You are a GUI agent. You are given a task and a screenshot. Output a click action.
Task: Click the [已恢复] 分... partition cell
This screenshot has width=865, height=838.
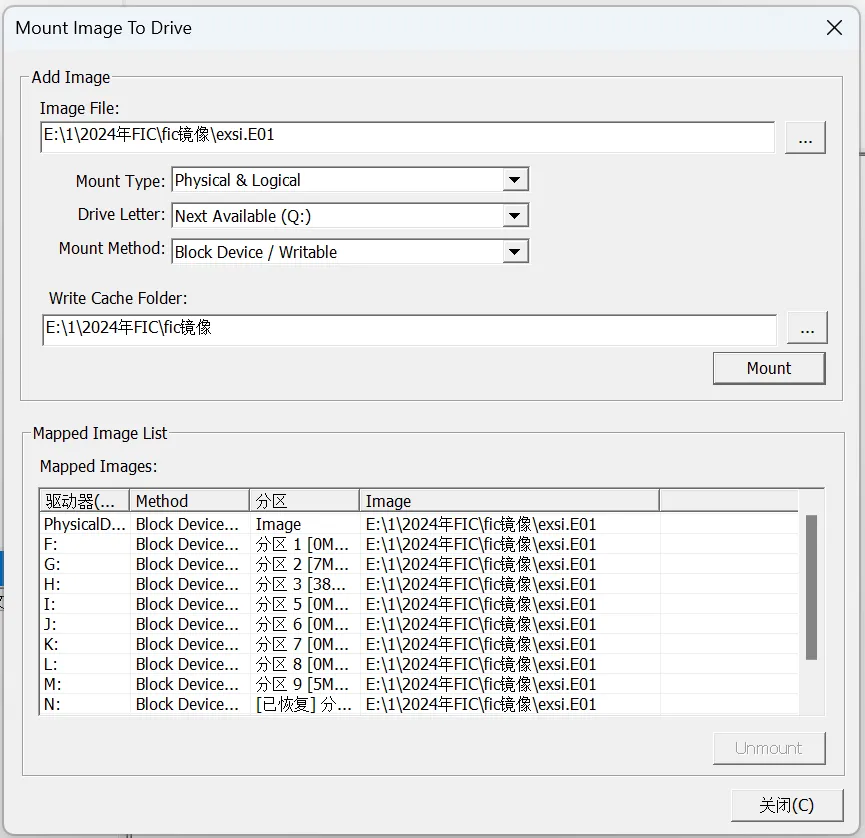(x=303, y=704)
